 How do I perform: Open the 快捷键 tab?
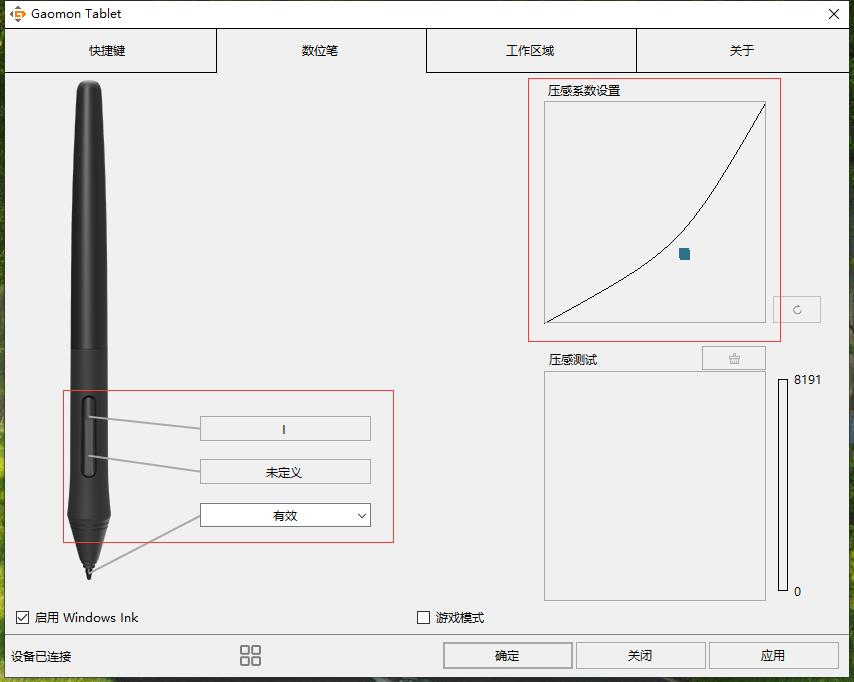(x=110, y=50)
